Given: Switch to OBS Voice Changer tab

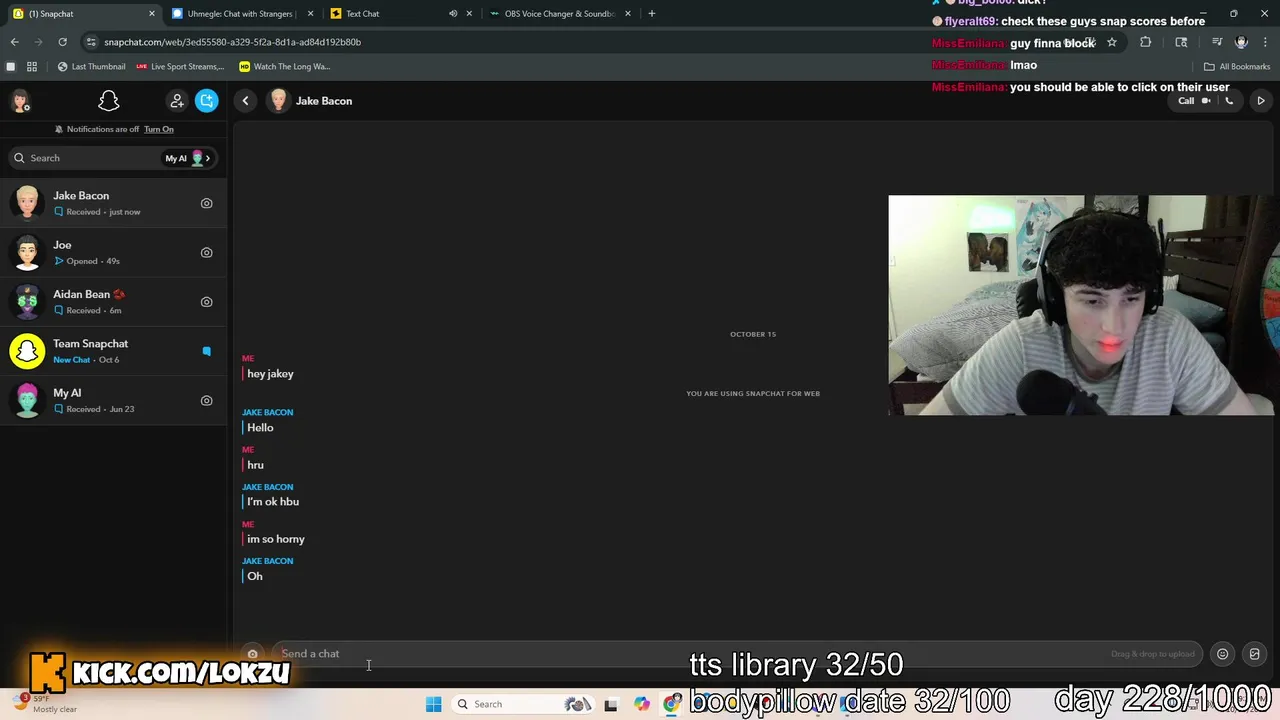Looking at the screenshot, I should click(560, 14).
